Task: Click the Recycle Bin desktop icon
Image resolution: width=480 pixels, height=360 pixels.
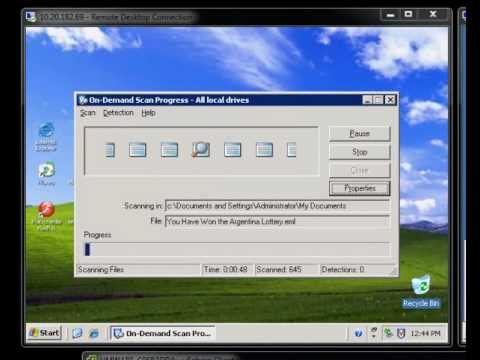Action: pos(421,292)
